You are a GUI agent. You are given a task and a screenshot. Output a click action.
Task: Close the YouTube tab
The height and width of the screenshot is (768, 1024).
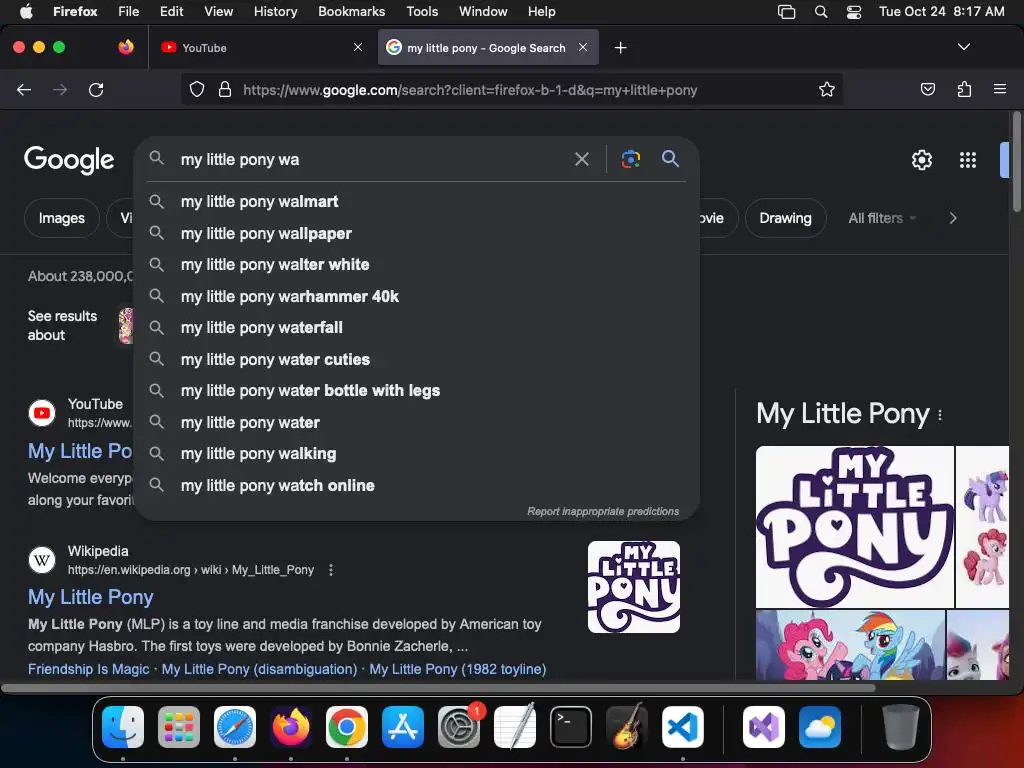358,47
